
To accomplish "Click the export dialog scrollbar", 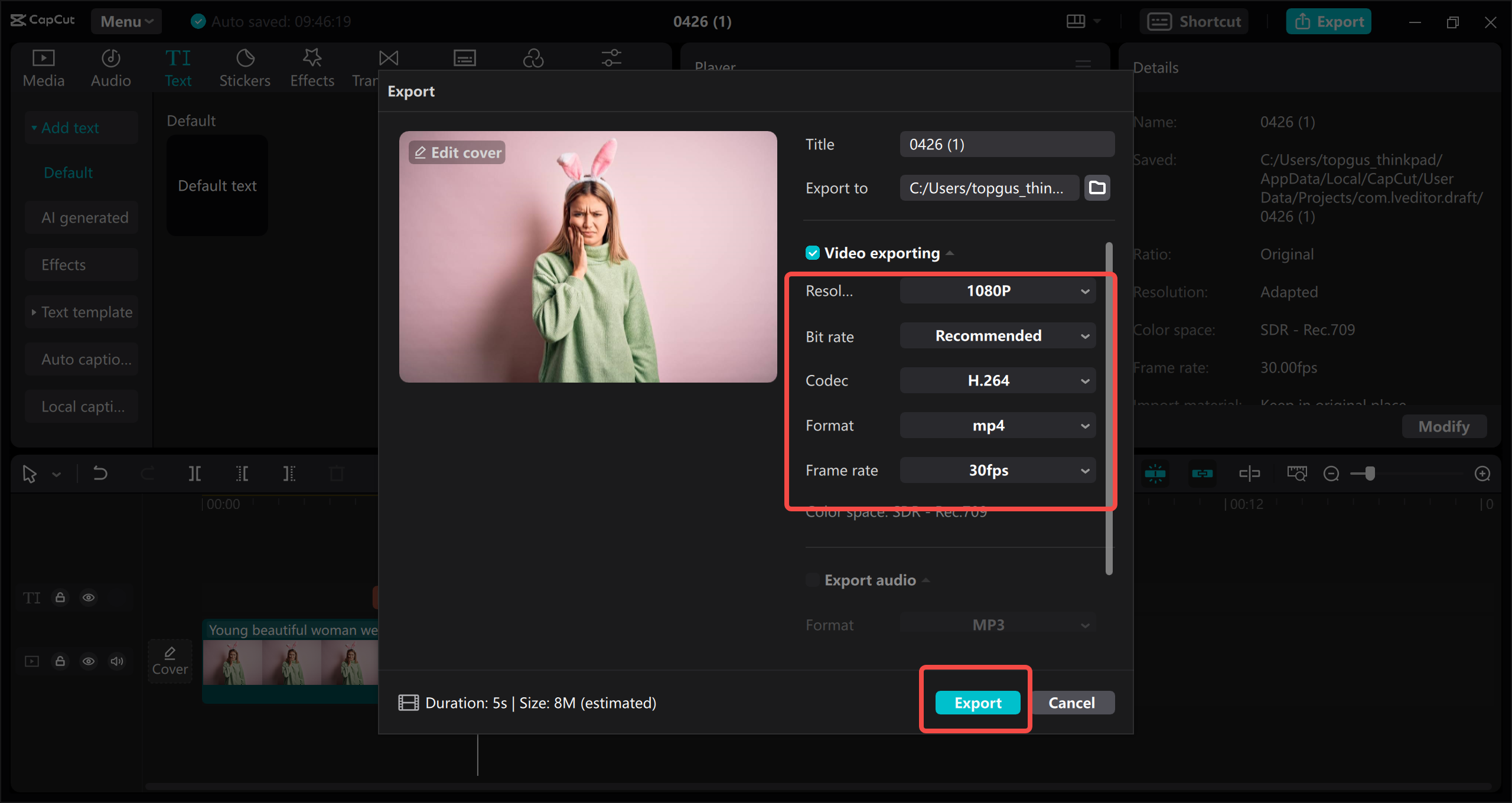I will (1109, 409).
